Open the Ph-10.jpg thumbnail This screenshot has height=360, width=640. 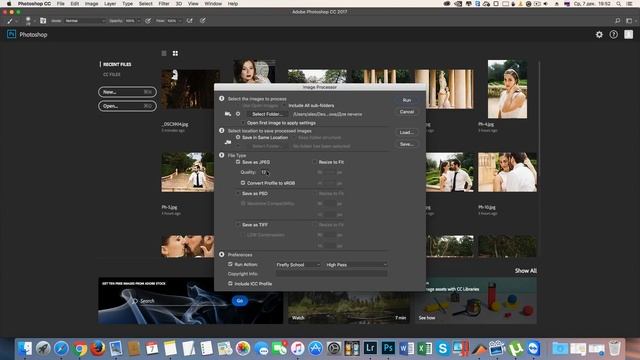(507, 172)
